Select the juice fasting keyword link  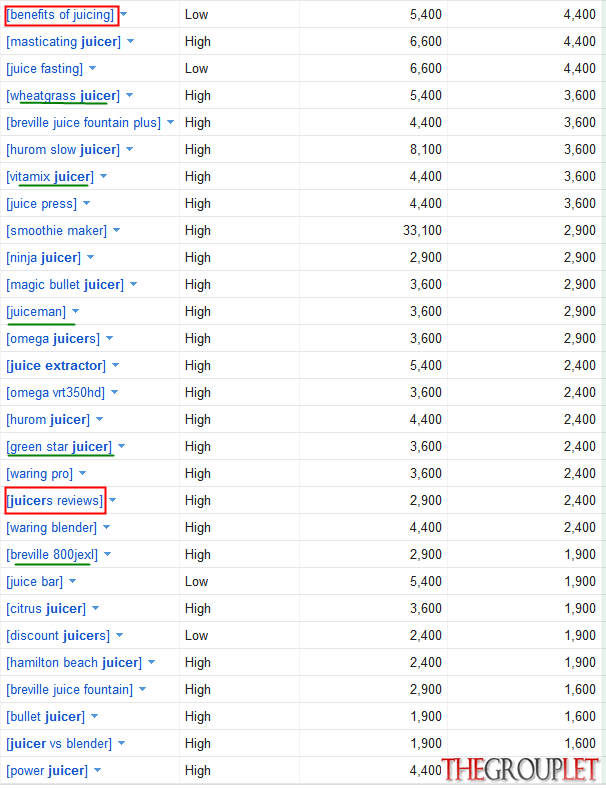45,69
